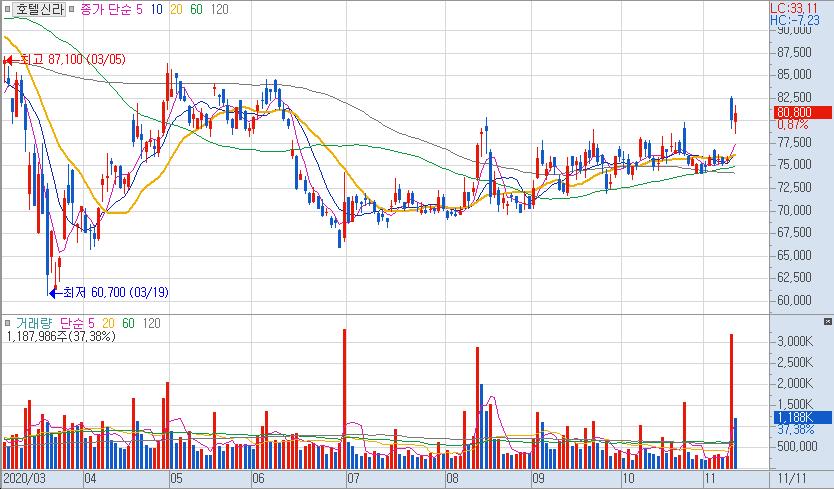Click the 2,000K volume axis label
The width and height of the screenshot is (834, 489).
click(795, 383)
